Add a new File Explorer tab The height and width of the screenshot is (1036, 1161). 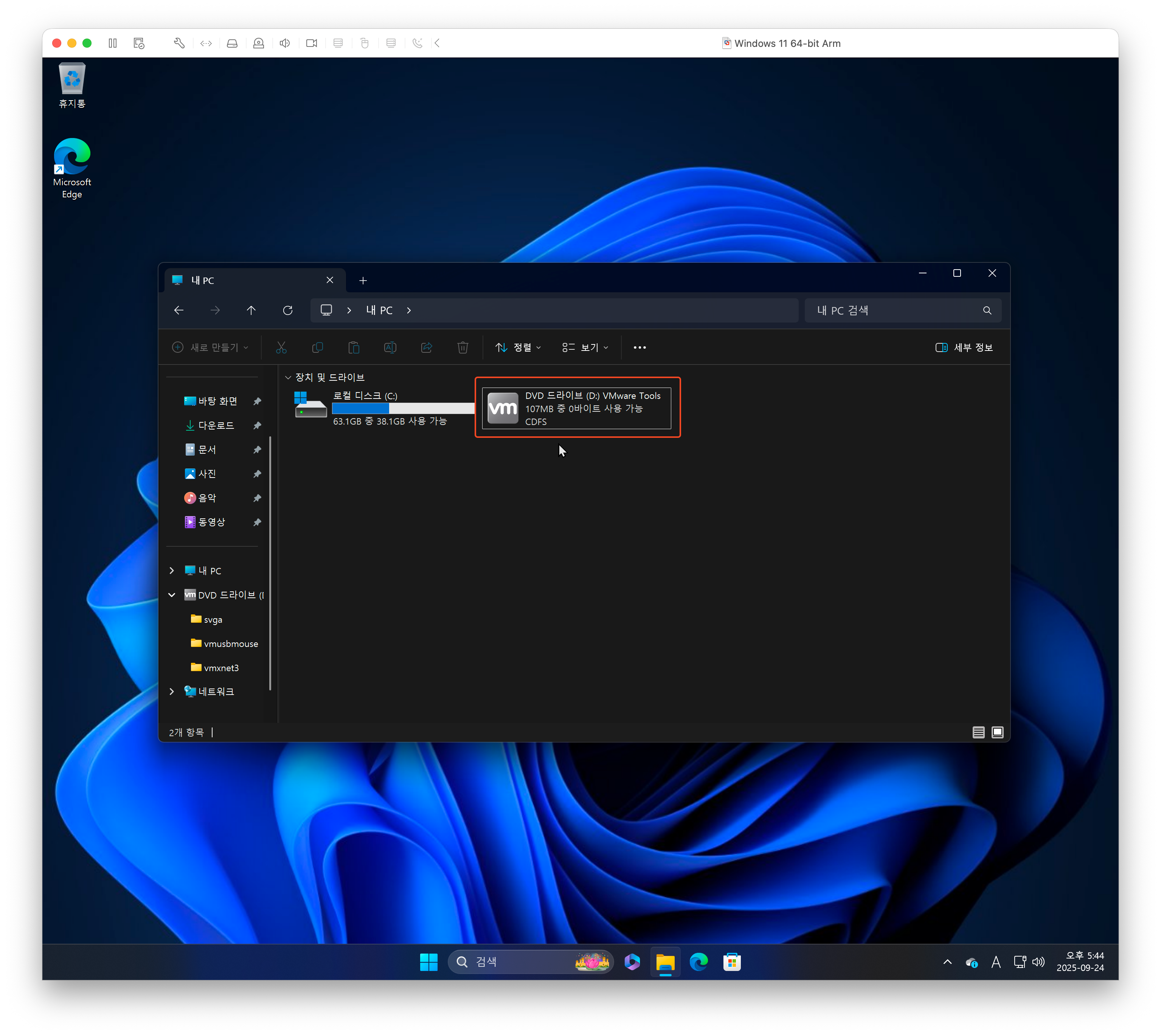coord(363,280)
